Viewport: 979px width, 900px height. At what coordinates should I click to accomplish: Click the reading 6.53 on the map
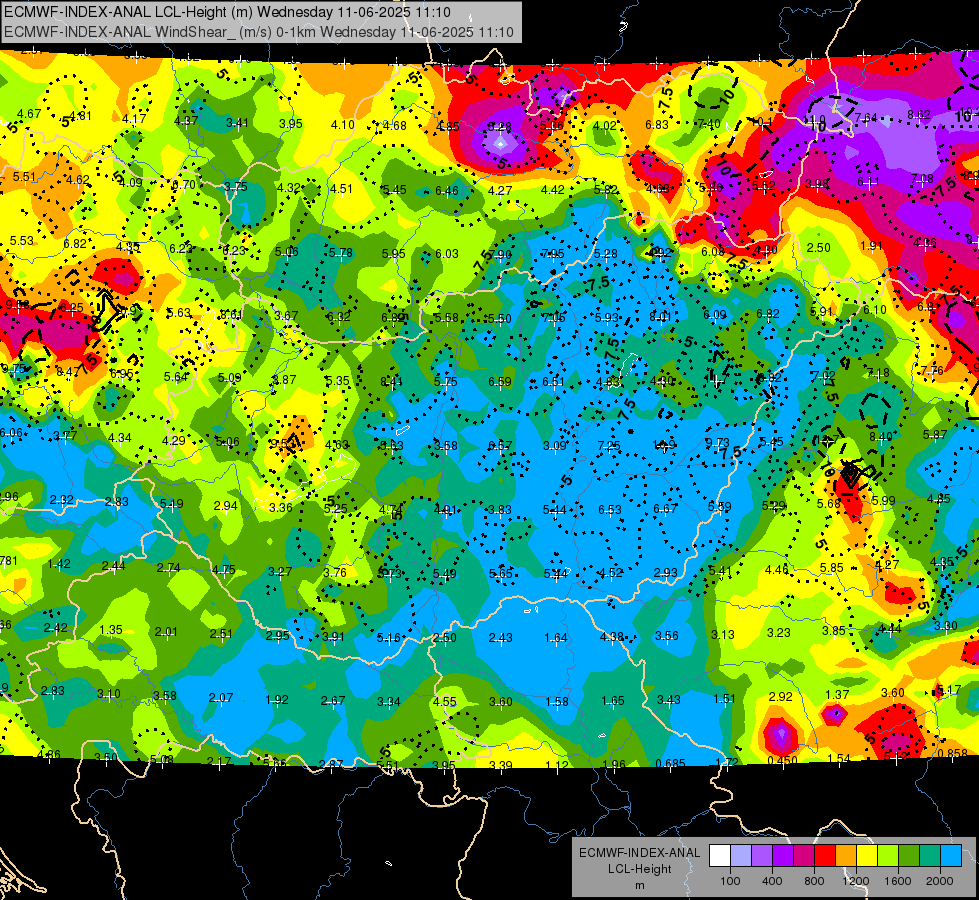609,510
